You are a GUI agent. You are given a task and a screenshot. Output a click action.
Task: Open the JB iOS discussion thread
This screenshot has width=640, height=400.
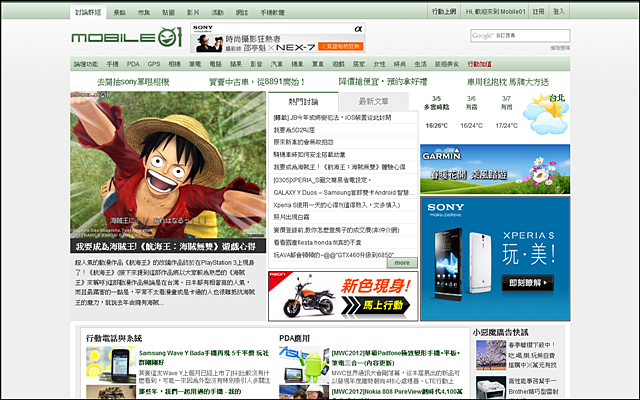(332, 118)
